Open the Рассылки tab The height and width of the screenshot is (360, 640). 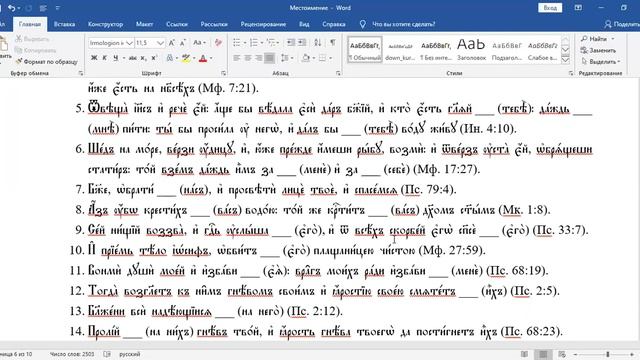tap(214, 24)
